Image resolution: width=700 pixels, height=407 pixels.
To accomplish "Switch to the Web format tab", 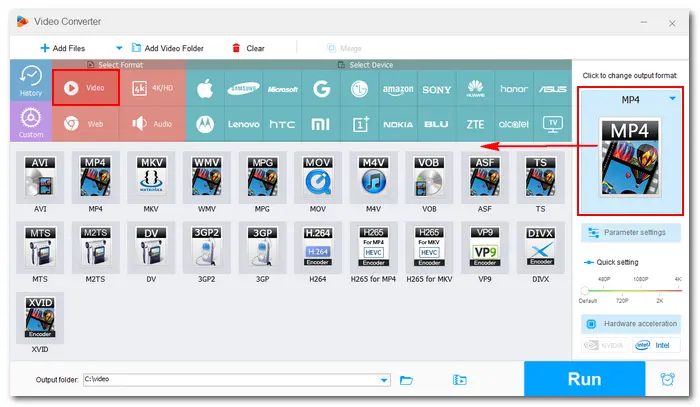I will coord(86,124).
